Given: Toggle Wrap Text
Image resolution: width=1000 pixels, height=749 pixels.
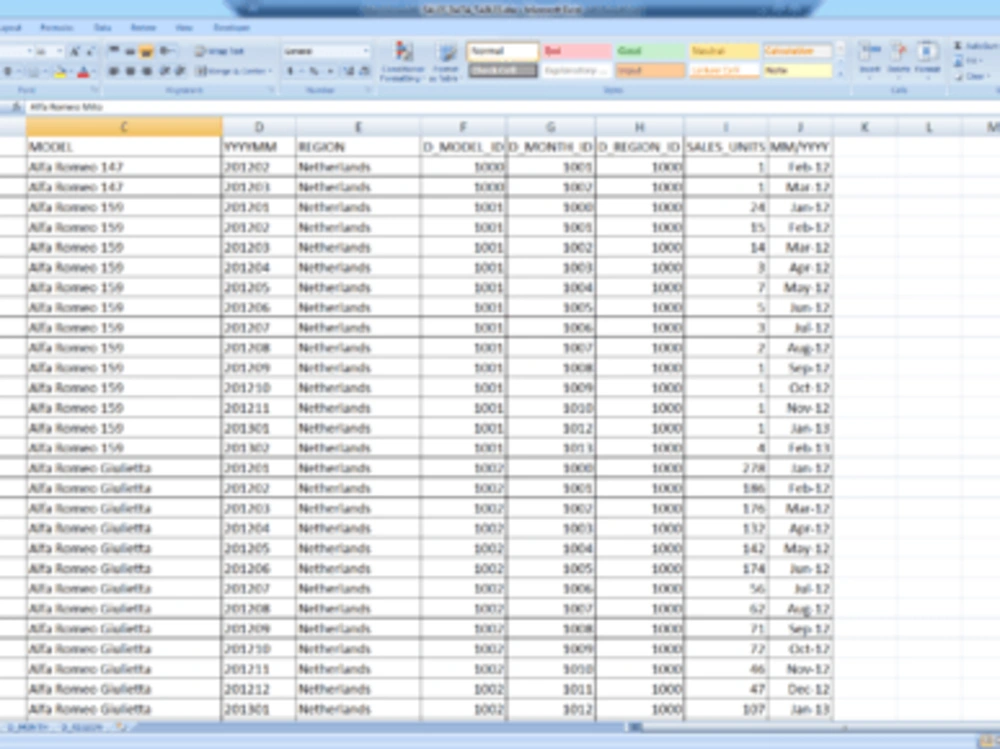Looking at the screenshot, I should pyautogui.click(x=219, y=51).
